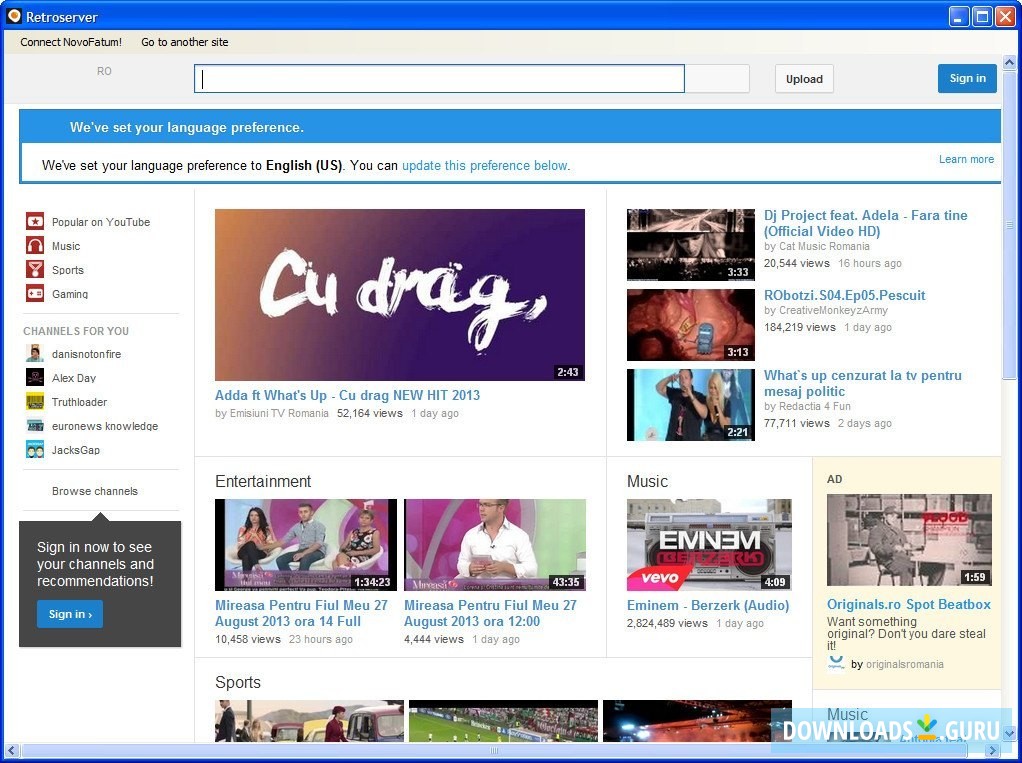The width and height of the screenshot is (1022, 763).
Task: Click the vertical scrollbar down arrow
Action: [1009, 734]
